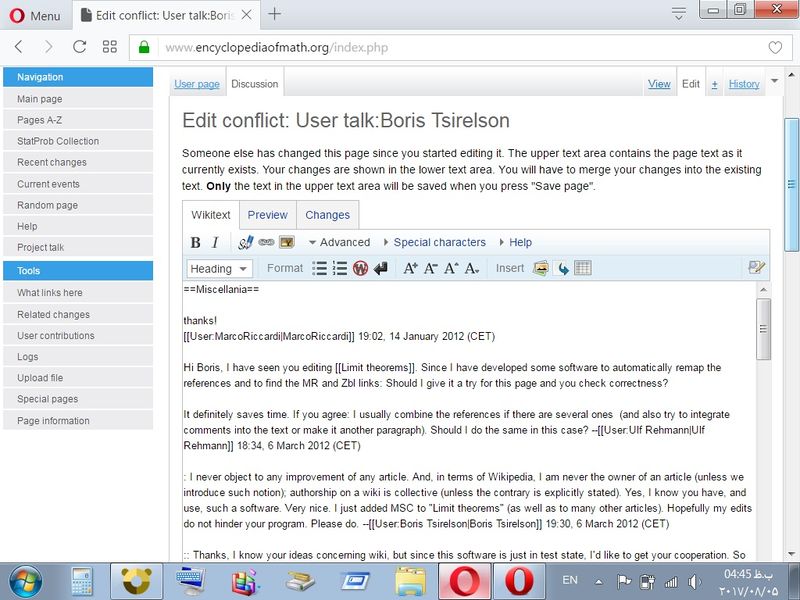
Task: Switch to the Changes tab
Action: pos(327,215)
